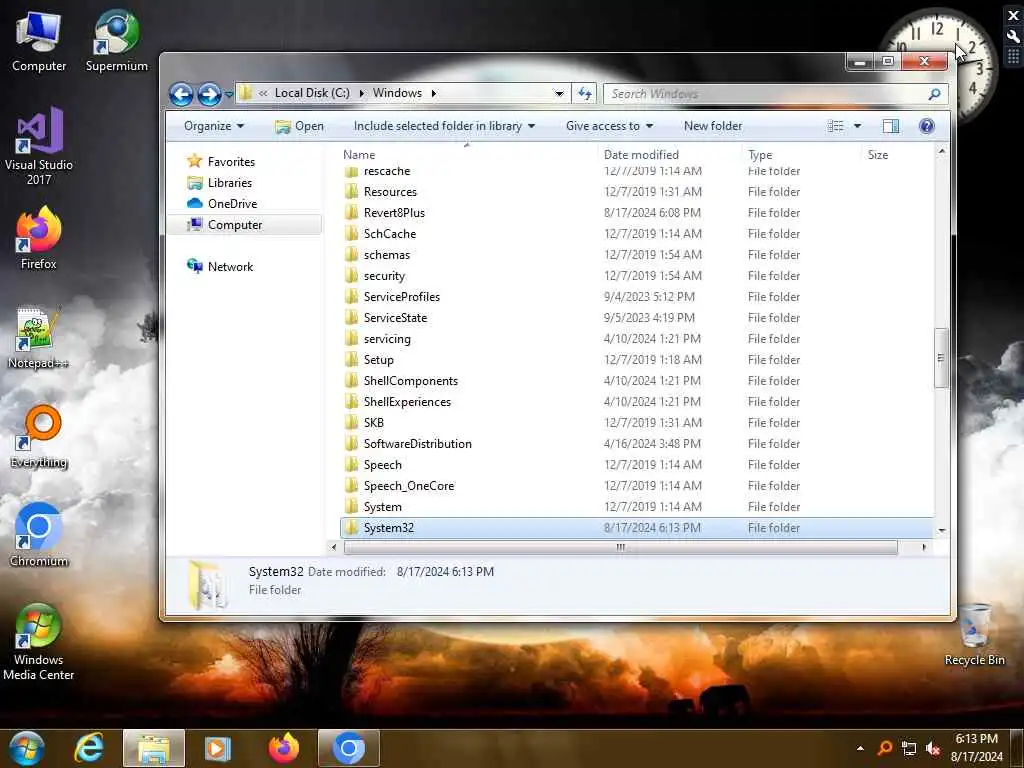Expand the Windows breadcrumb arrow

point(433,93)
